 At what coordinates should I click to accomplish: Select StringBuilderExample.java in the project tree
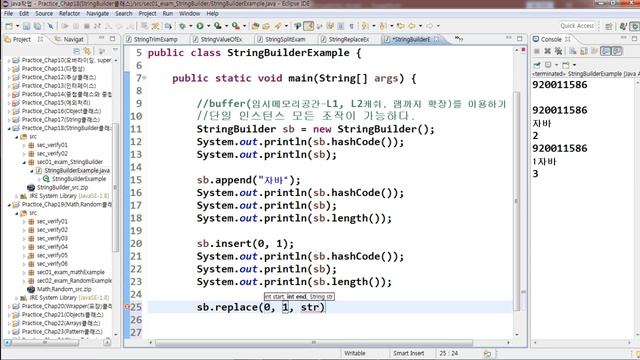click(x=77, y=171)
